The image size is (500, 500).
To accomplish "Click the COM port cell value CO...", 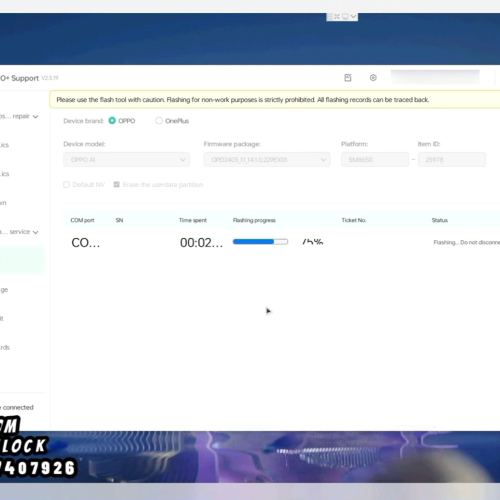I will 86,243.
